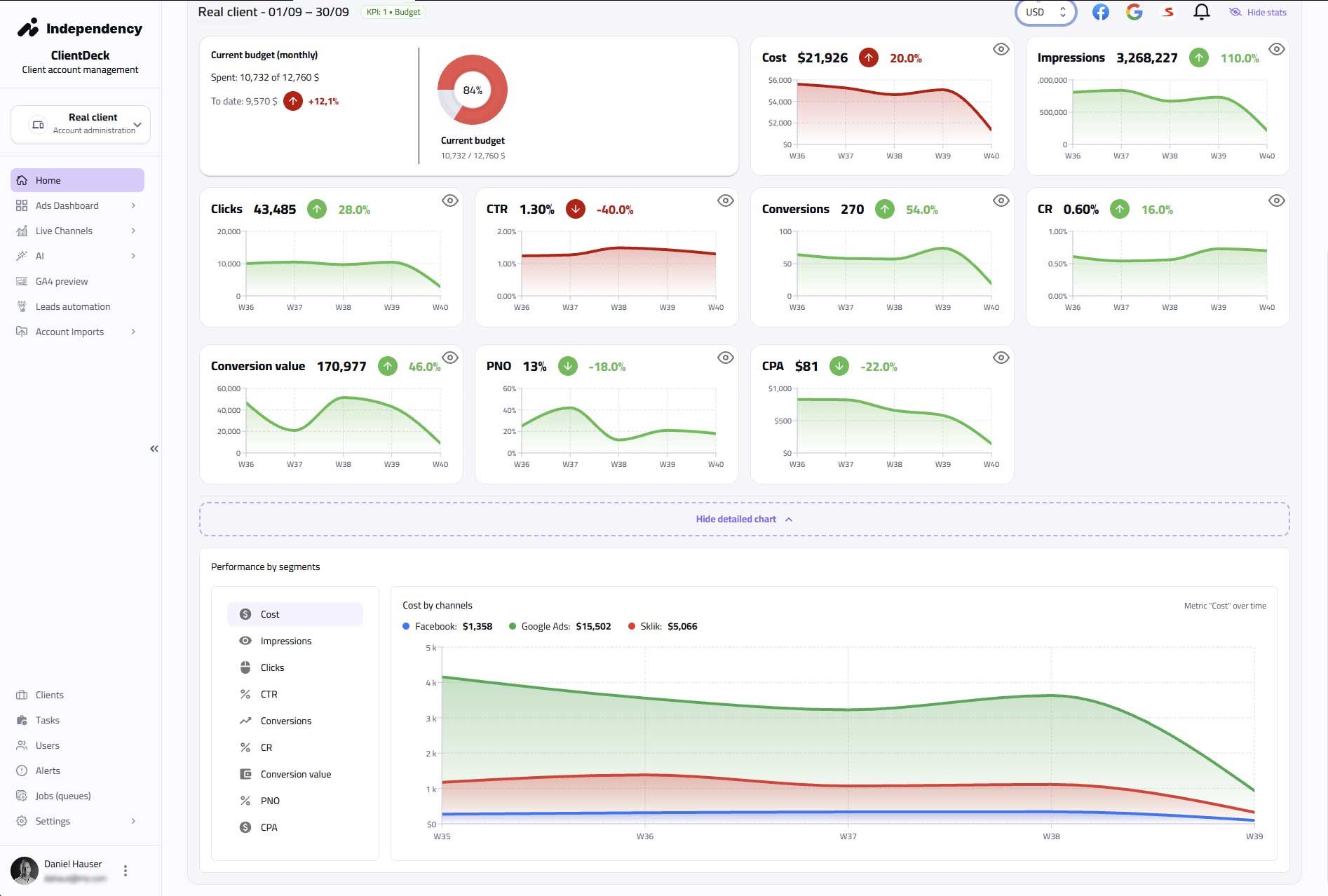Toggle visibility of PNO card
This screenshot has width=1328, height=896.
point(725,358)
